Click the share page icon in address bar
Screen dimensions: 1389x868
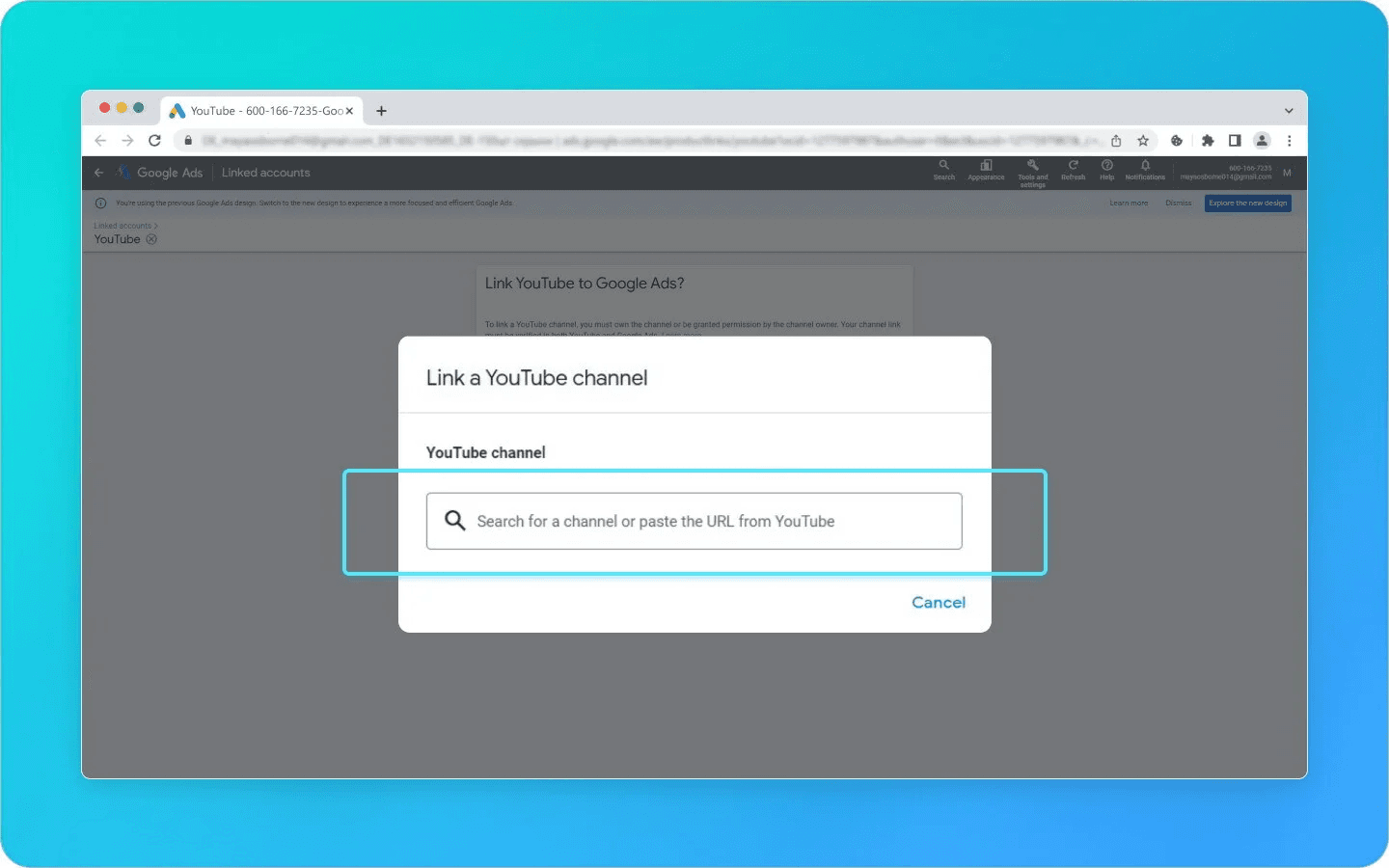click(x=1116, y=141)
